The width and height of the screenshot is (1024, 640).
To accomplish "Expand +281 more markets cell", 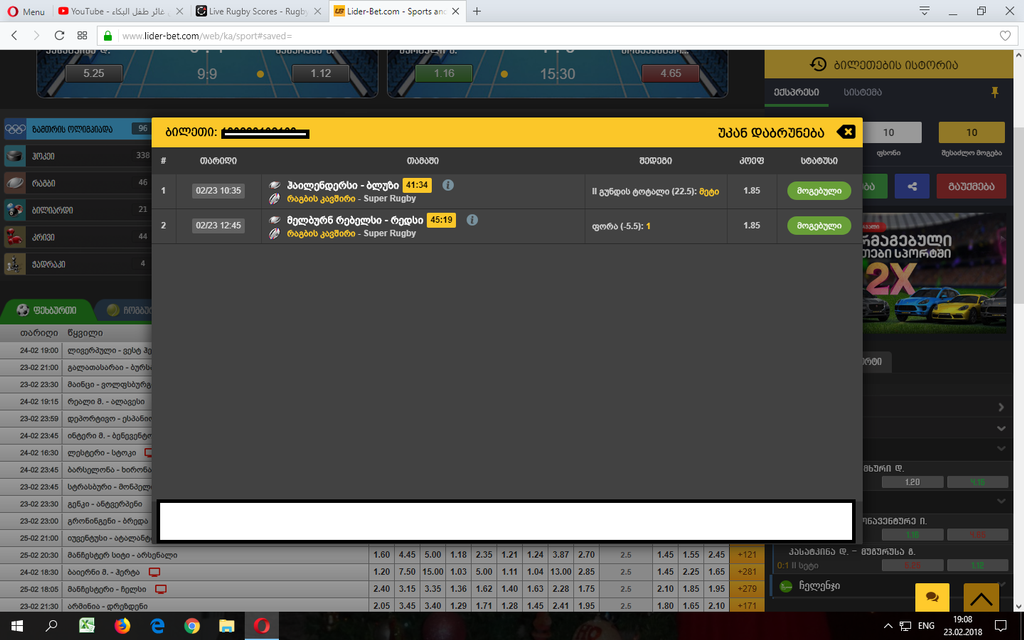I will pyautogui.click(x=747, y=571).
